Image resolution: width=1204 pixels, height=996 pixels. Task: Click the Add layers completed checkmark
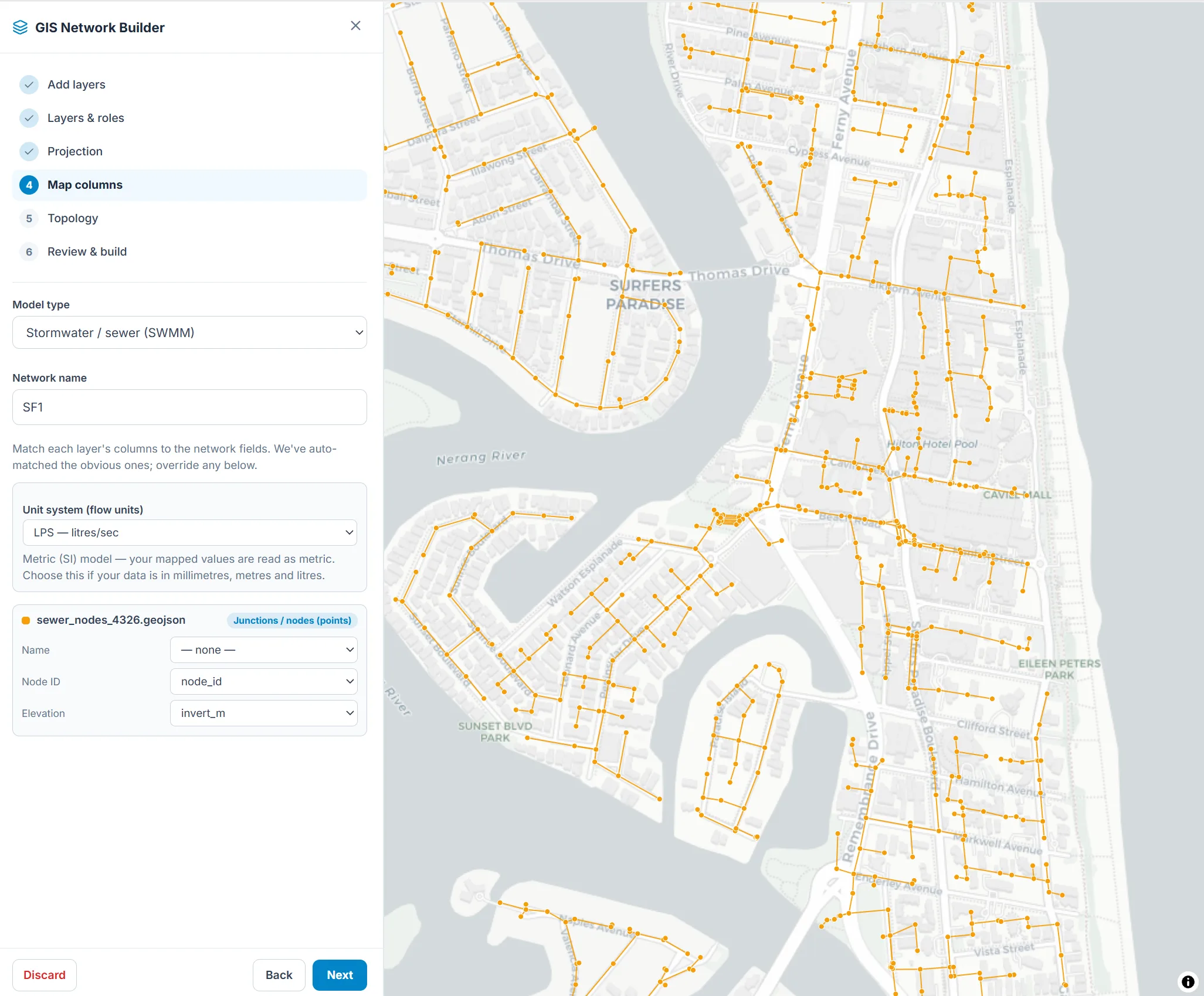click(x=29, y=84)
